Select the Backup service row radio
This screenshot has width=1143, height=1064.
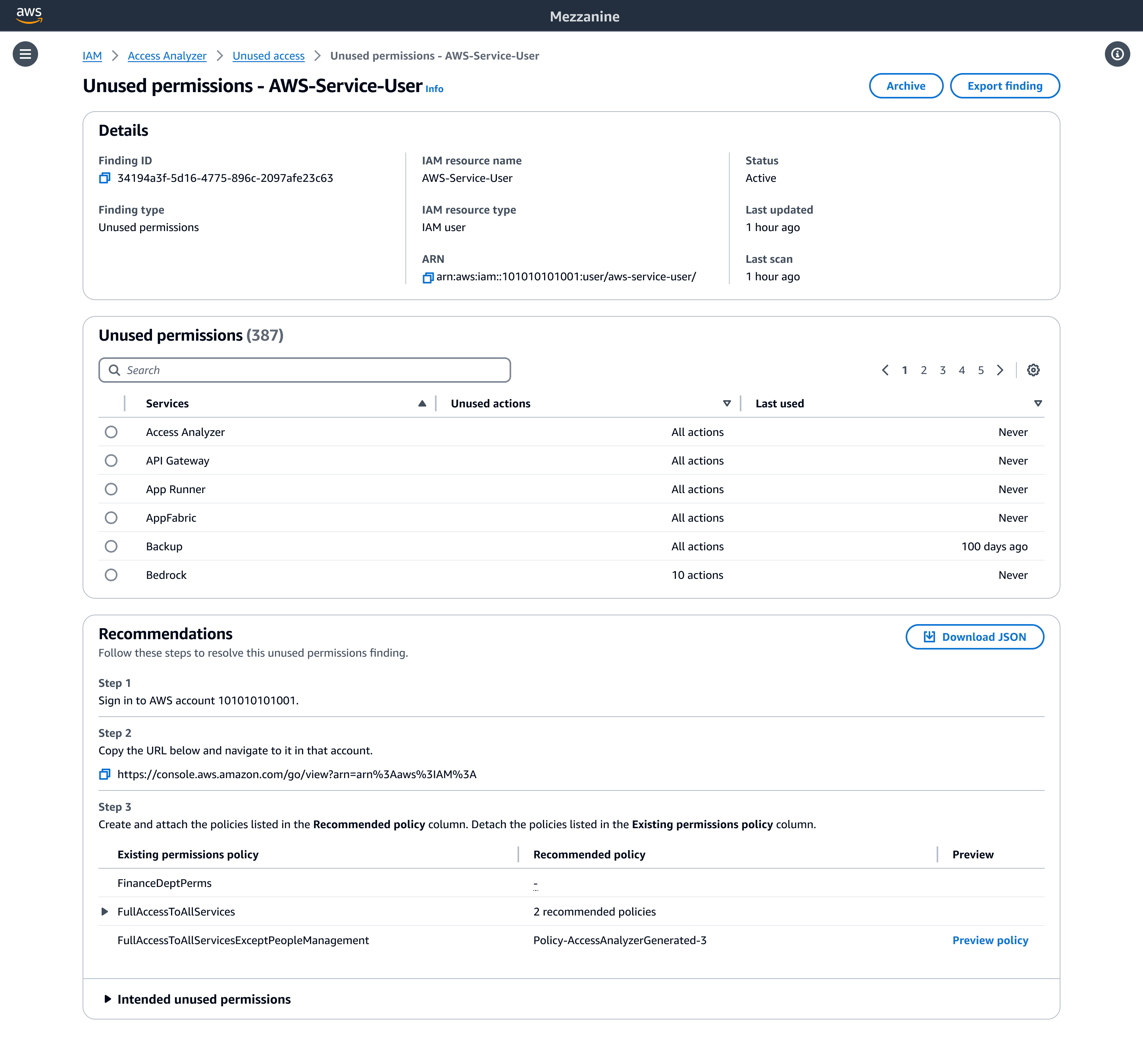(111, 546)
